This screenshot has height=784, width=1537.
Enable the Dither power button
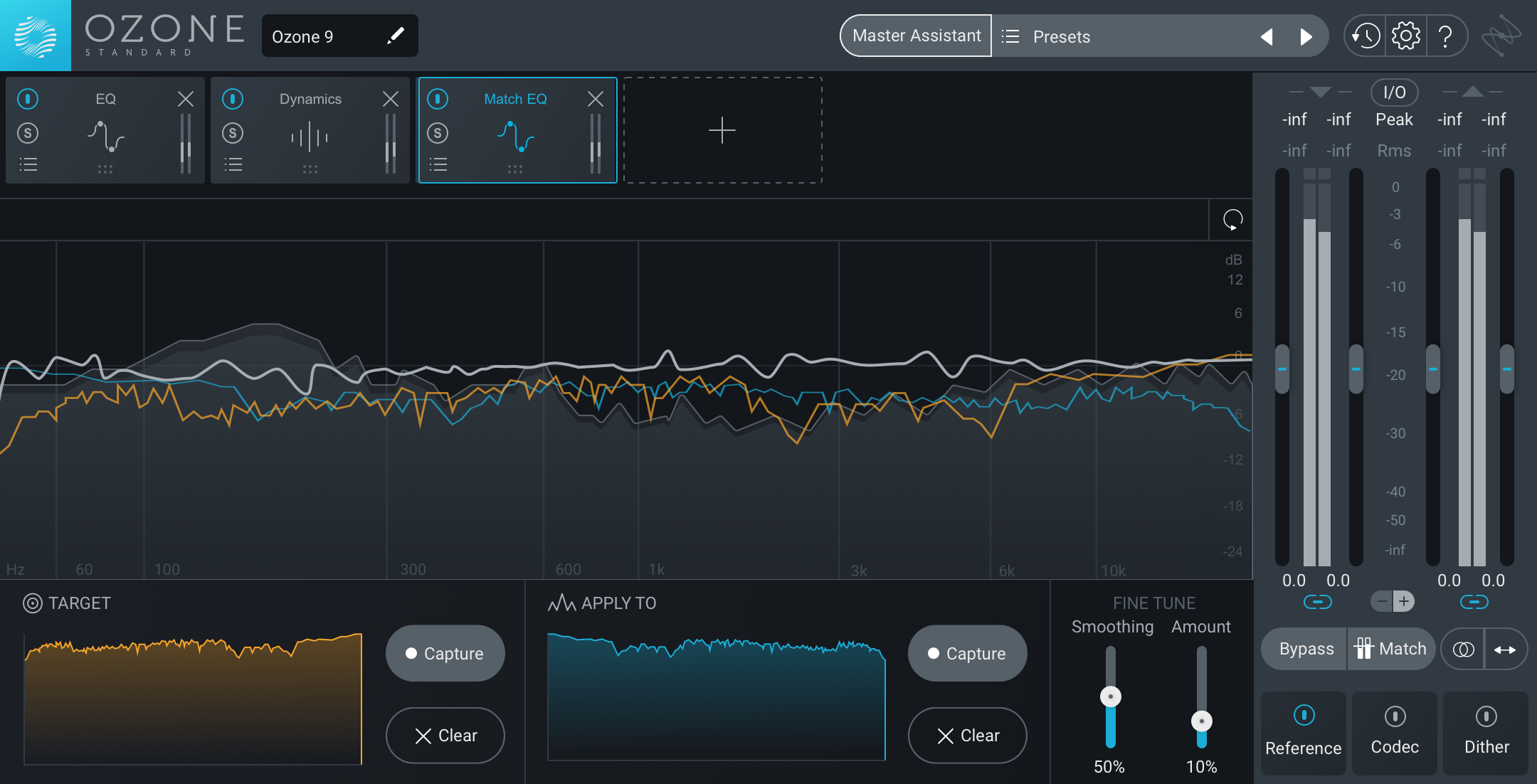(1486, 716)
